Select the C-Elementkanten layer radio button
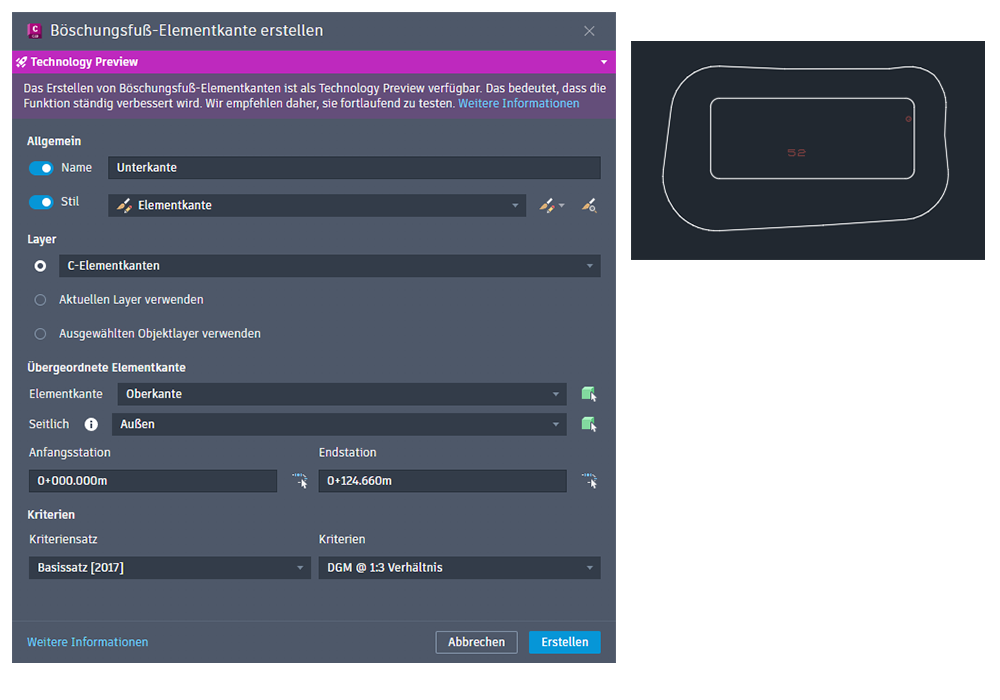1000x700 pixels. (40, 266)
